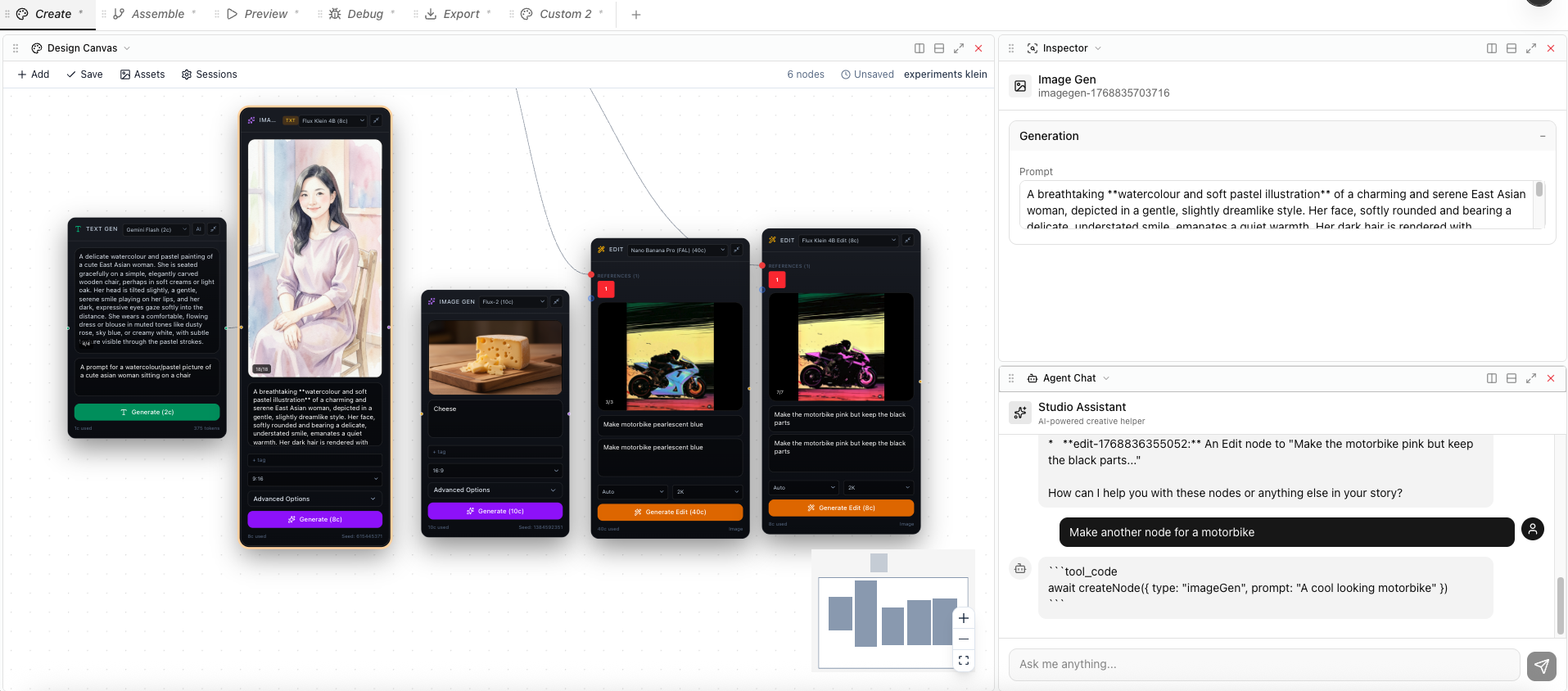Expand the Agent Chat panel to fullscreen

[1530, 378]
